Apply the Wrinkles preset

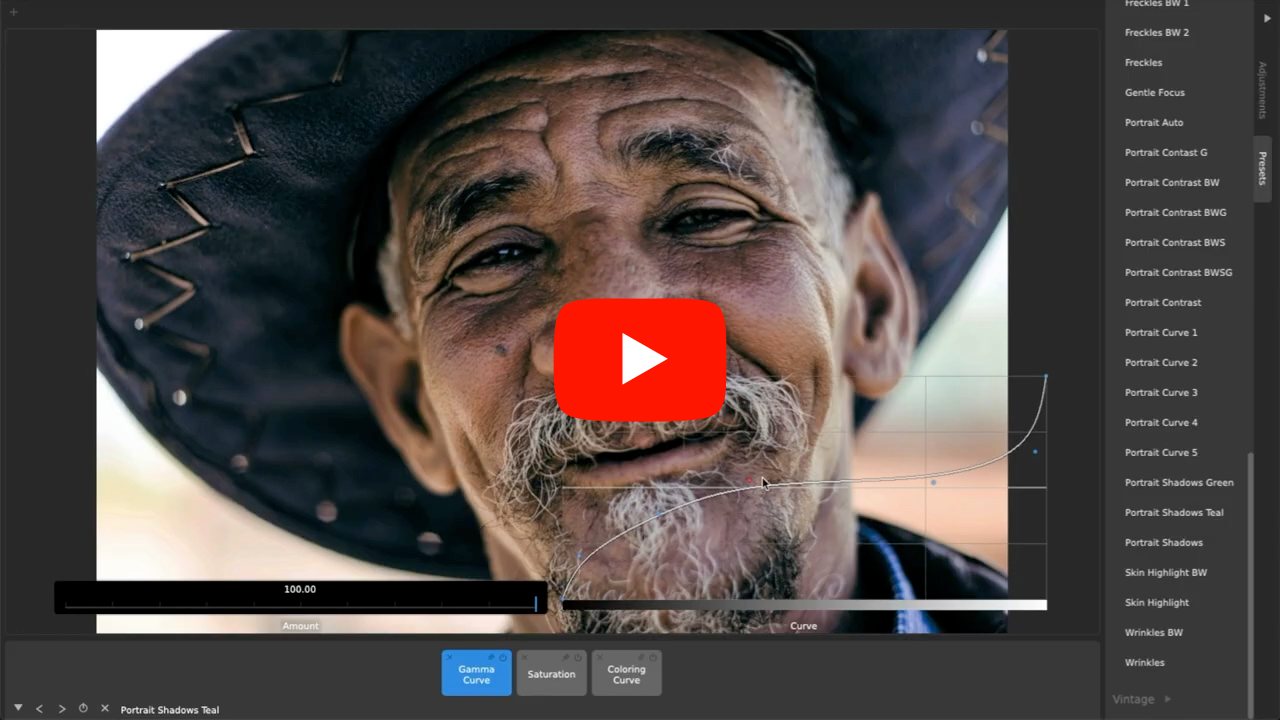point(1145,663)
